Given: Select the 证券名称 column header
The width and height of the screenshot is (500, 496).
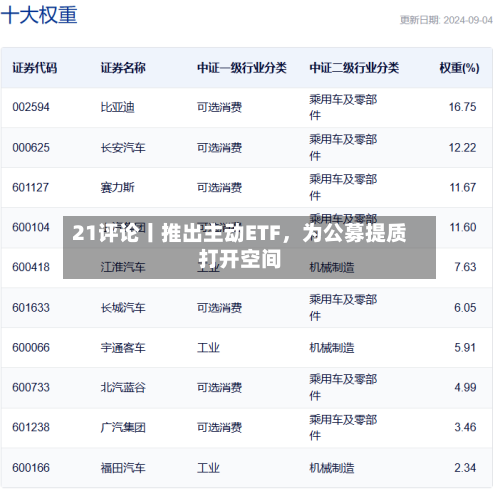Looking at the screenshot, I should [x=123, y=68].
